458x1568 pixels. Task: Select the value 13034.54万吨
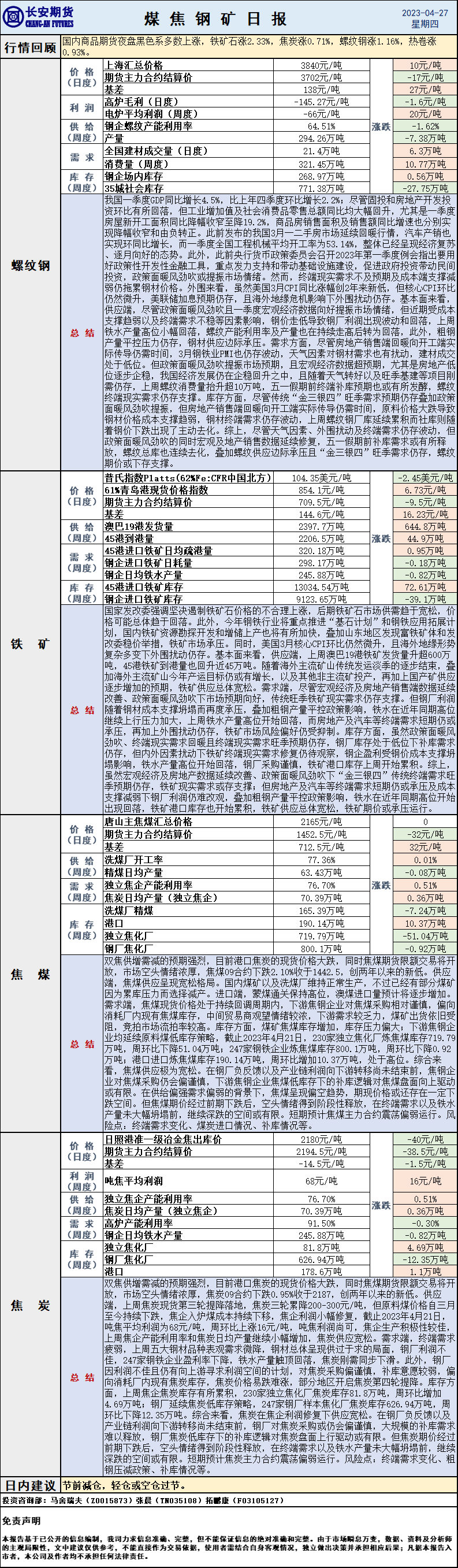(x=321, y=588)
